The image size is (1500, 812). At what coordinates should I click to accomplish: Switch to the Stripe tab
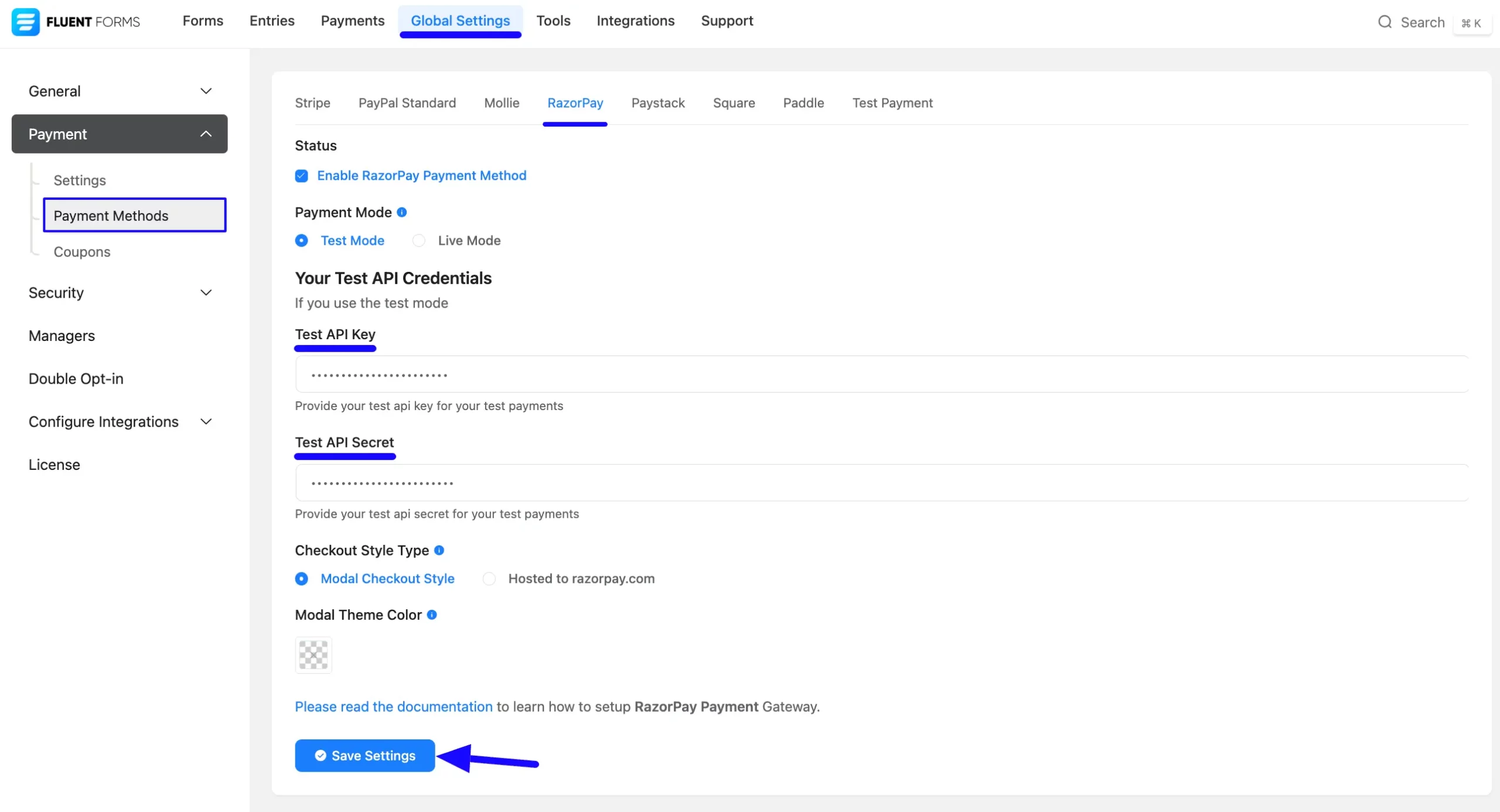coord(312,103)
